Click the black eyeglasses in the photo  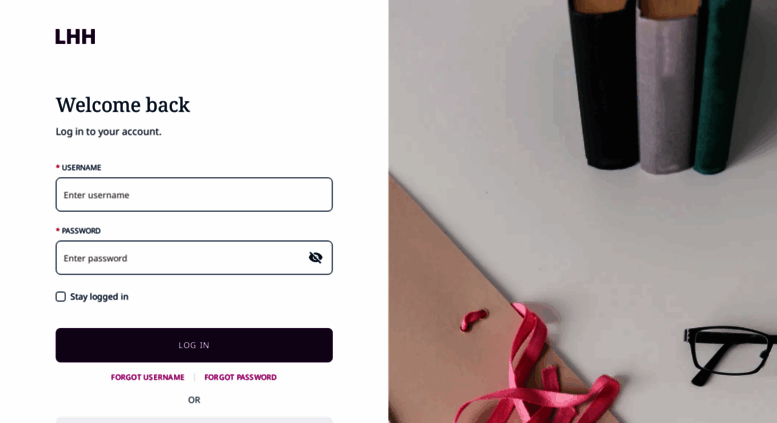[x=728, y=353]
